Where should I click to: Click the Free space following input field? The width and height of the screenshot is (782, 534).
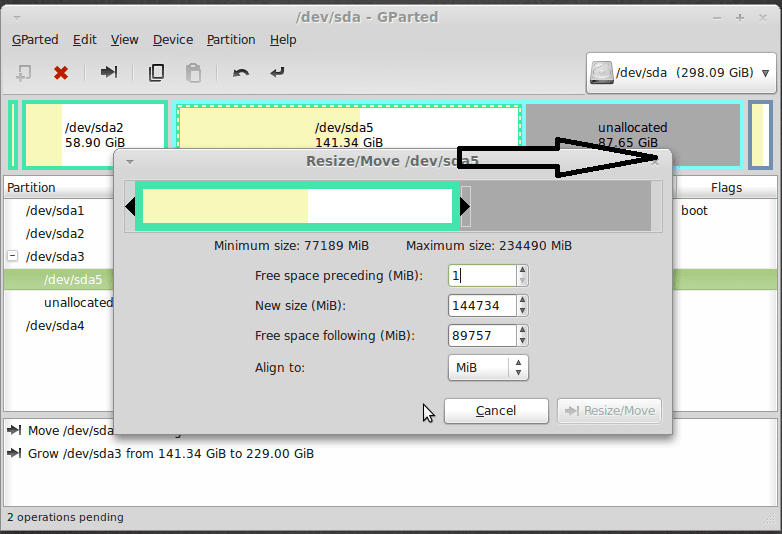tap(482, 336)
